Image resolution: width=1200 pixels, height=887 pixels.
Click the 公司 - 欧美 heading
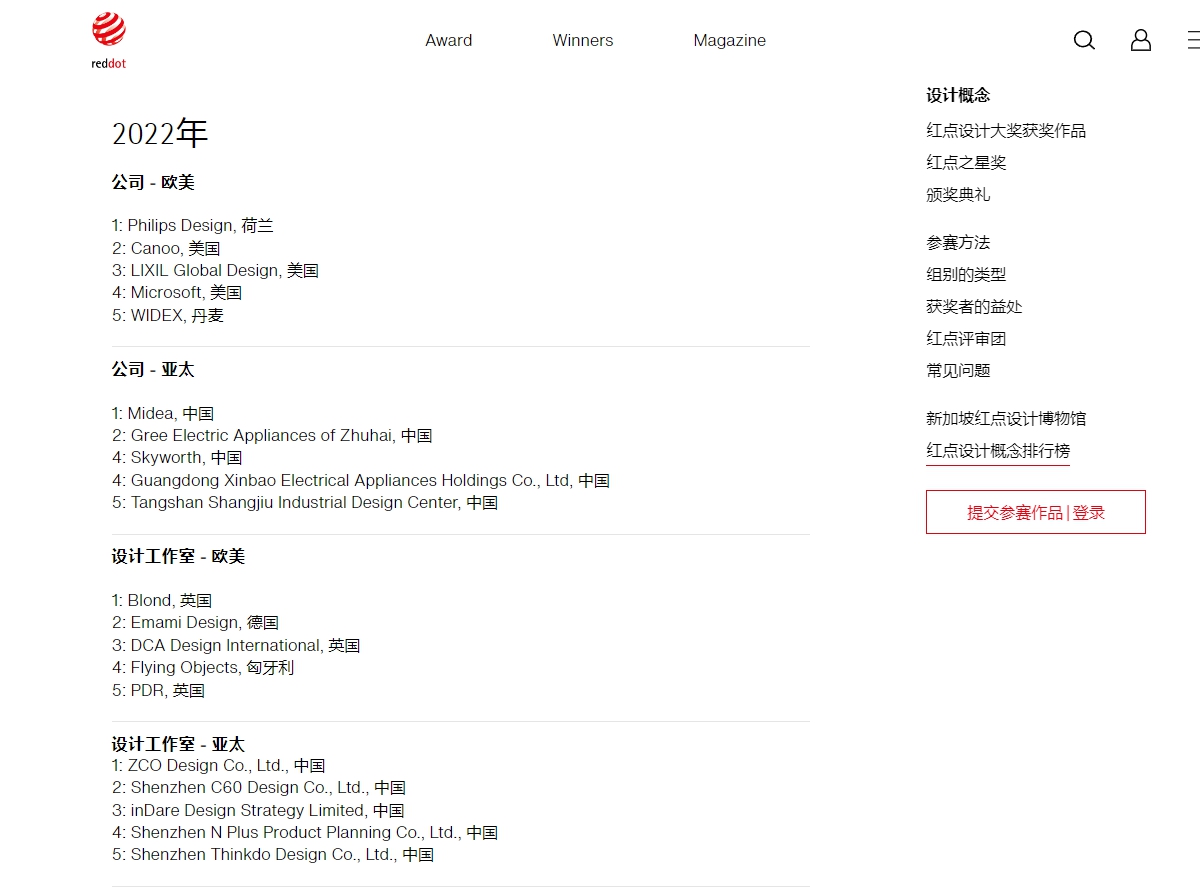click(153, 183)
